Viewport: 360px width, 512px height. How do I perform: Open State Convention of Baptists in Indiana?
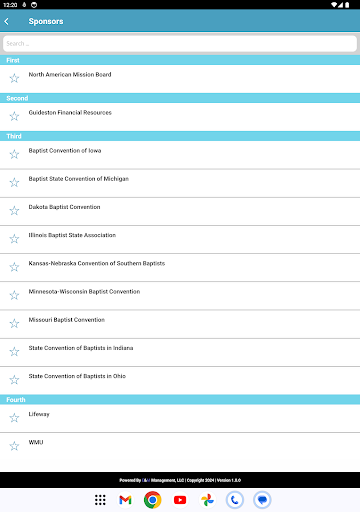(180, 352)
